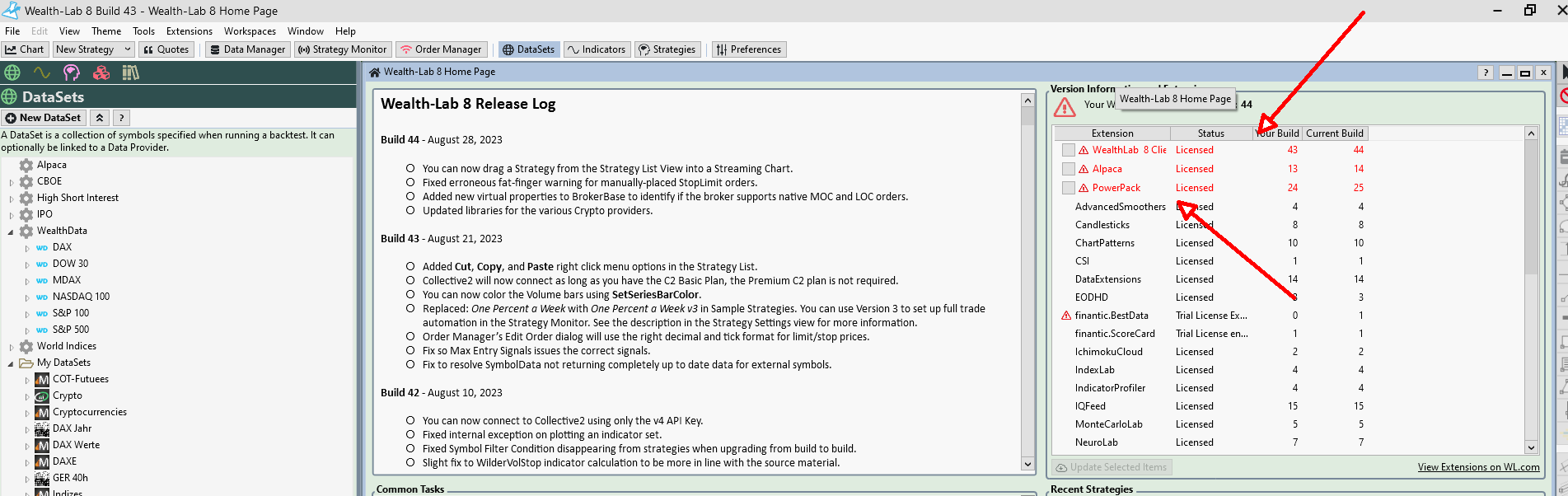Select the COT-Futuees dataset
The image size is (1568, 496).
pos(81,379)
